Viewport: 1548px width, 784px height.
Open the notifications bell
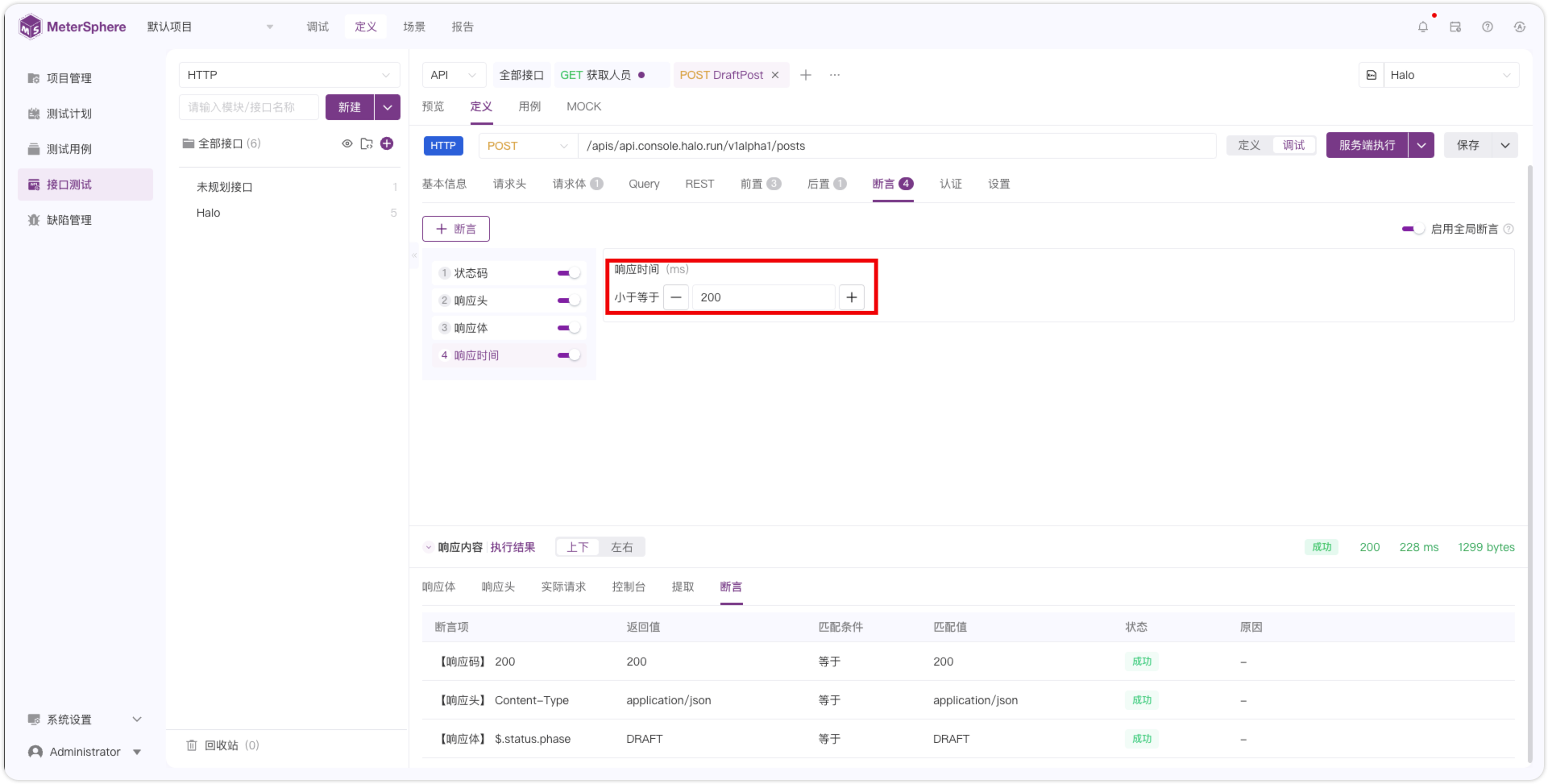[1423, 27]
